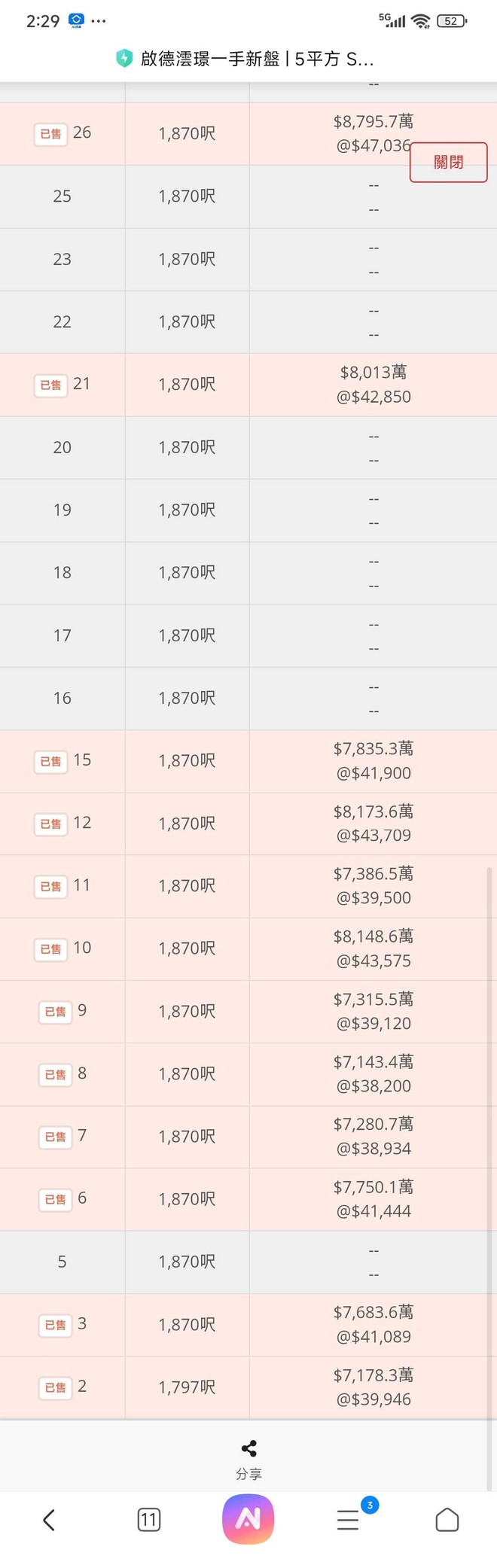Tap the 已售 badge on floor 15
The image size is (497, 1568).
[50, 761]
